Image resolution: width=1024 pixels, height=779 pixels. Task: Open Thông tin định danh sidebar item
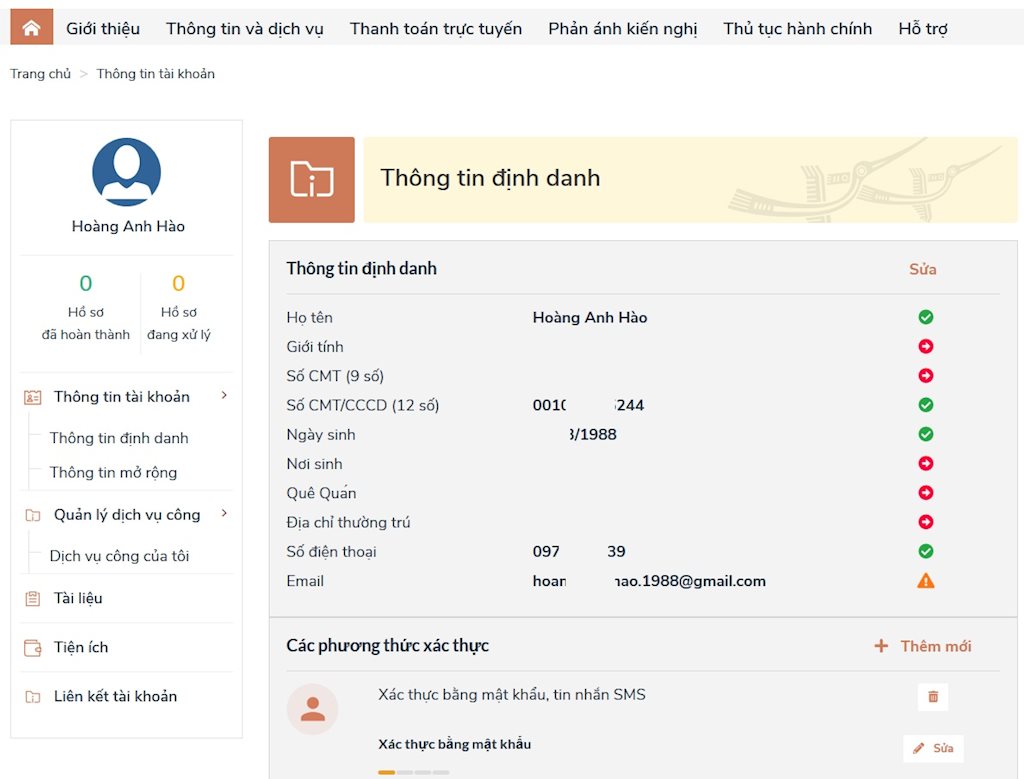click(x=119, y=438)
